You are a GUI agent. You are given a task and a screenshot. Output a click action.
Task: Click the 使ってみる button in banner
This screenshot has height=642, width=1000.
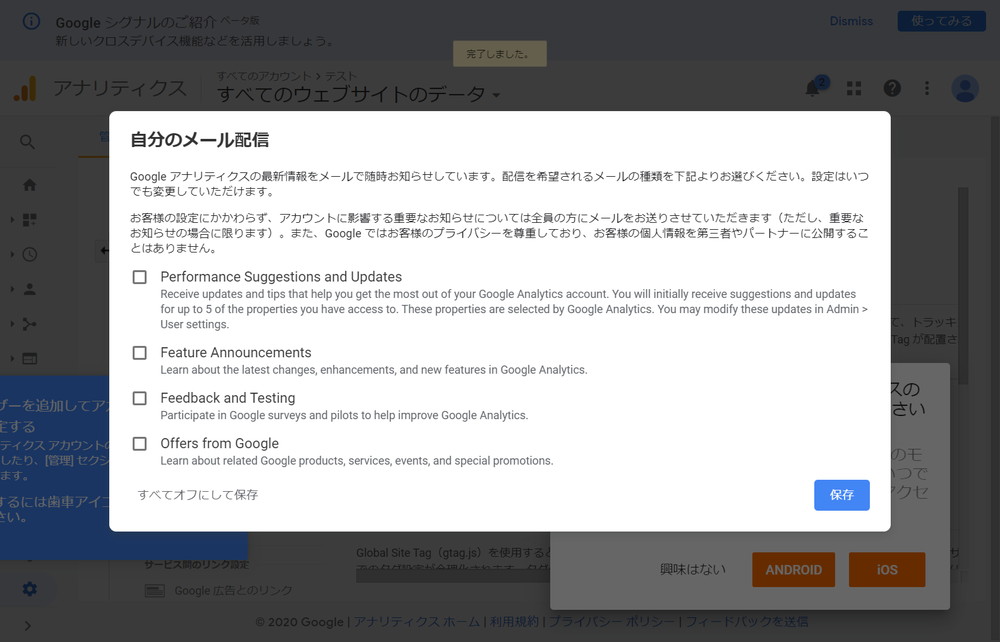(x=941, y=21)
